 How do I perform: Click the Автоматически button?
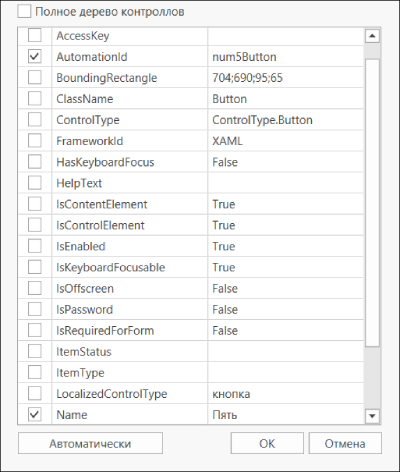pos(90,443)
